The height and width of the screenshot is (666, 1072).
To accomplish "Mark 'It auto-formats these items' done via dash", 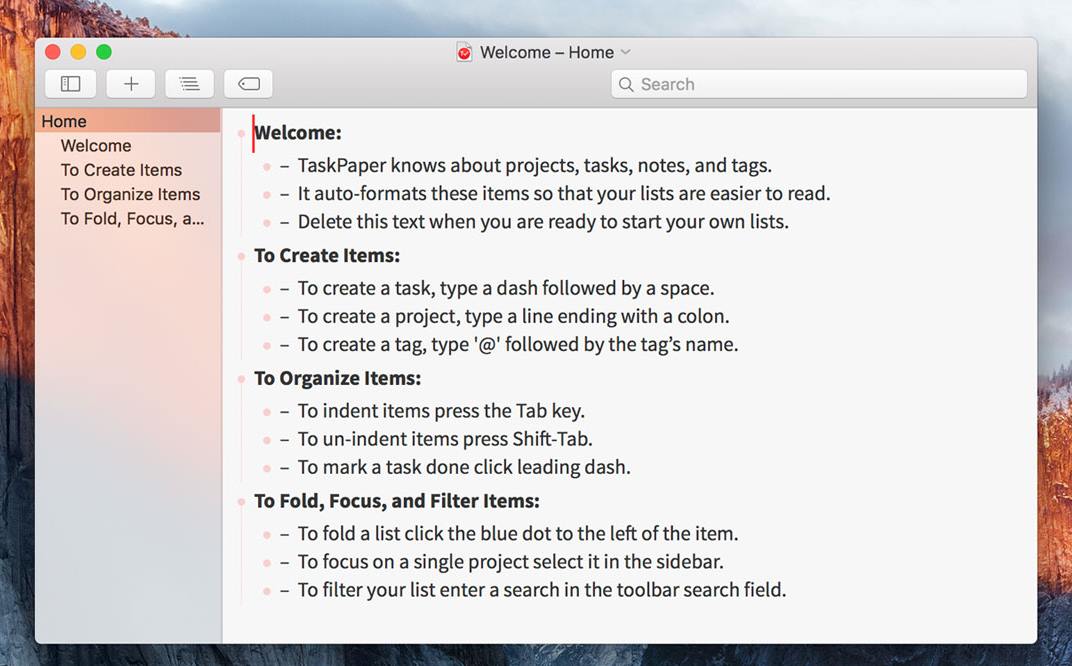I will pyautogui.click(x=284, y=194).
